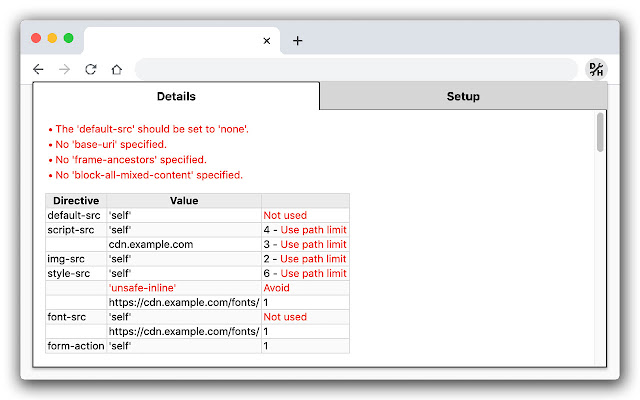
Task: Select the img-src directive cell
Action: point(76,259)
